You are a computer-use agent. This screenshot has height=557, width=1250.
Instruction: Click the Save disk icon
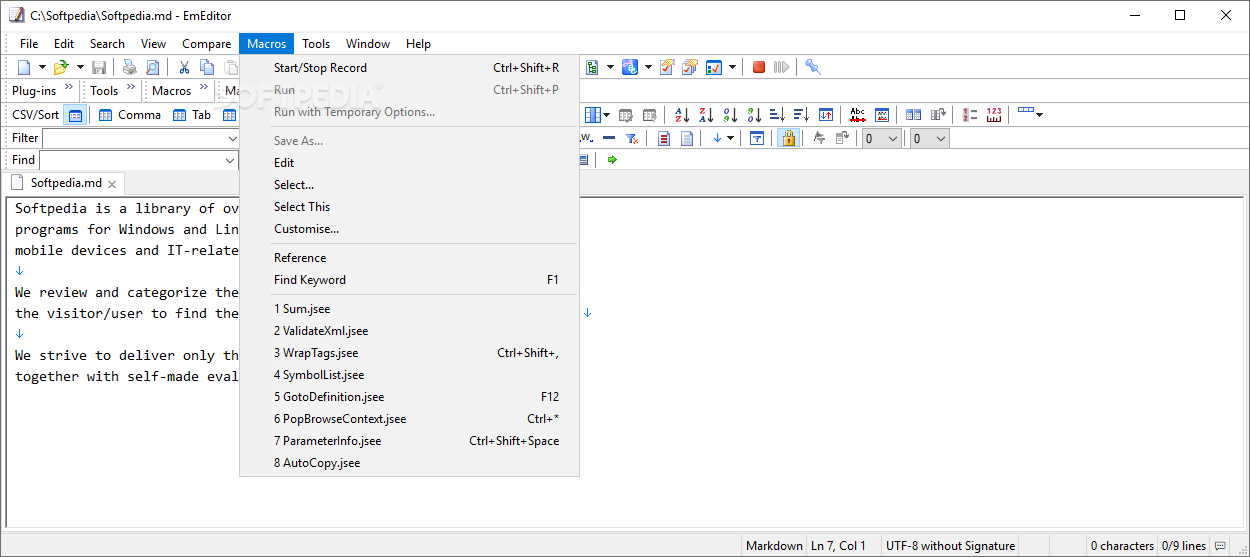(99, 67)
